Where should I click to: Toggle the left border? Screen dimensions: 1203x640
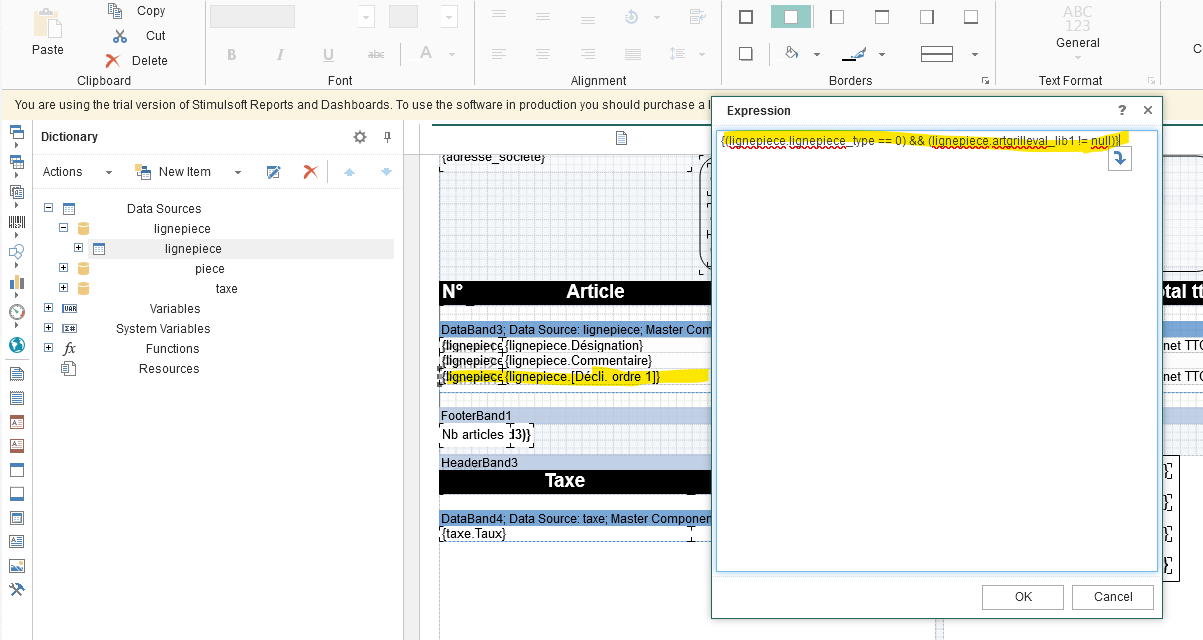(x=837, y=17)
